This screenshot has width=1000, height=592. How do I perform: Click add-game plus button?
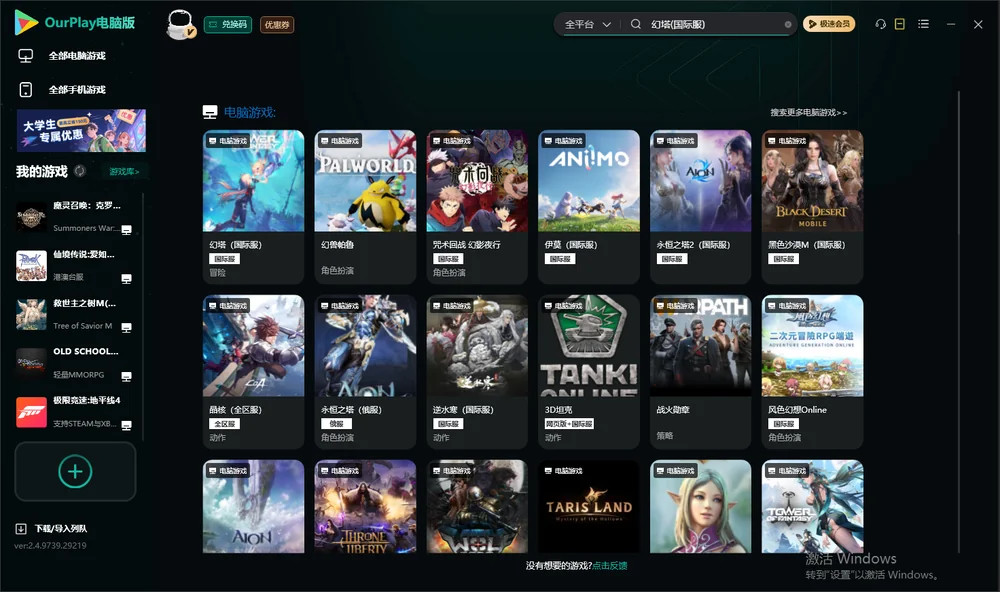point(75,471)
